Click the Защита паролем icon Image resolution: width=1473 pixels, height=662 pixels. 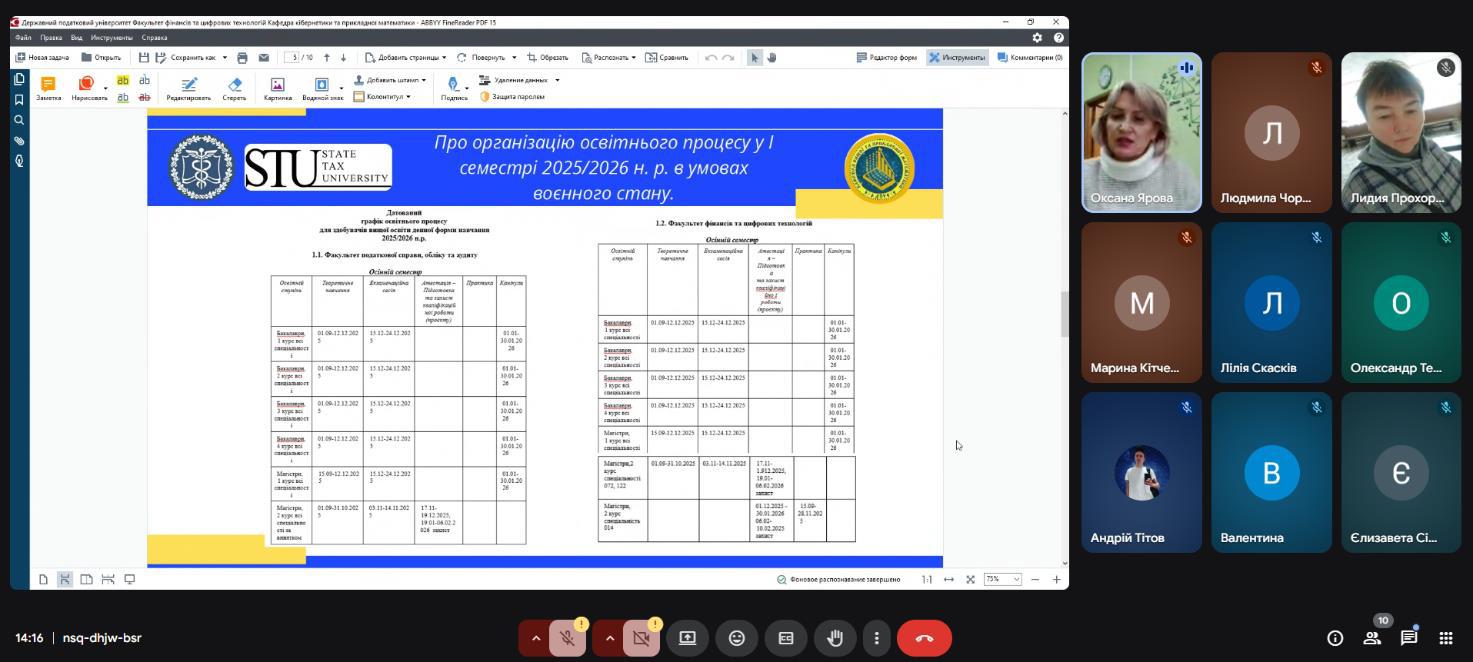tap(485, 97)
